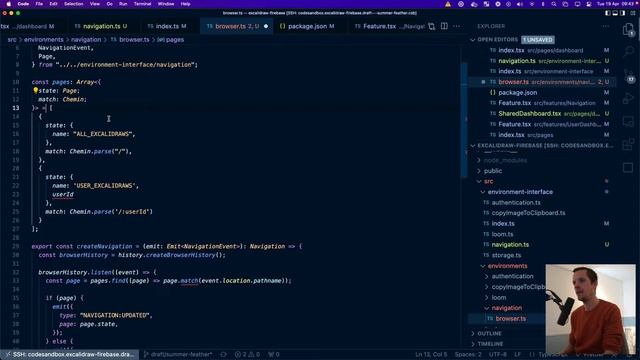
Task: Expand the Outline section
Action: [489, 333]
